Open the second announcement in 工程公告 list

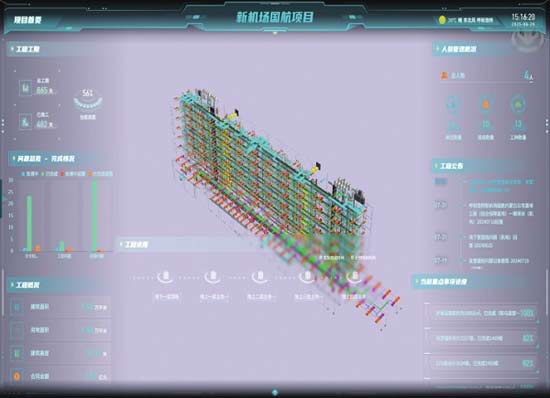[502, 214]
